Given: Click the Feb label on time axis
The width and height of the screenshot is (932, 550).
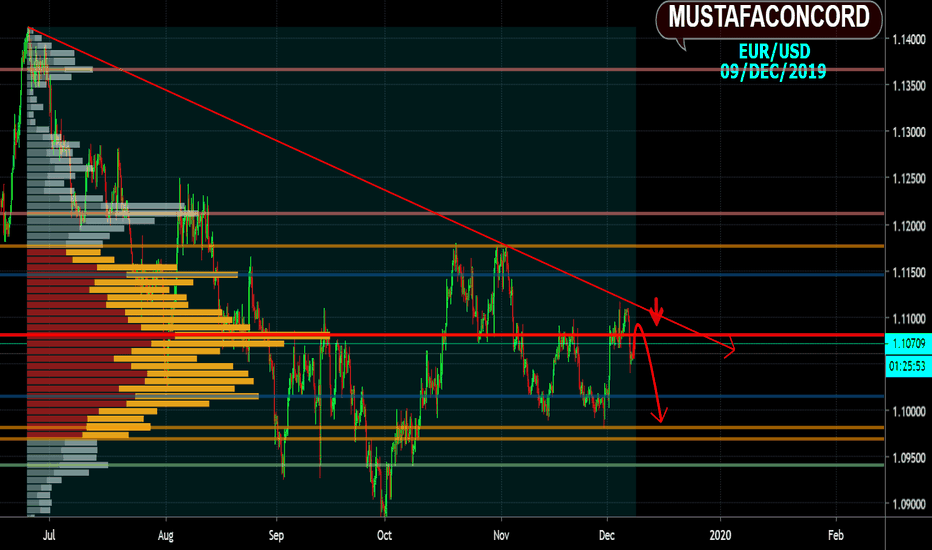Looking at the screenshot, I should coord(836,535).
